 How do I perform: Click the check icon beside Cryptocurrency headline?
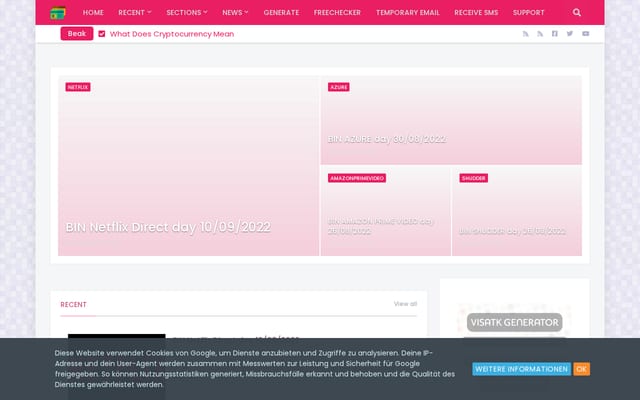click(102, 34)
